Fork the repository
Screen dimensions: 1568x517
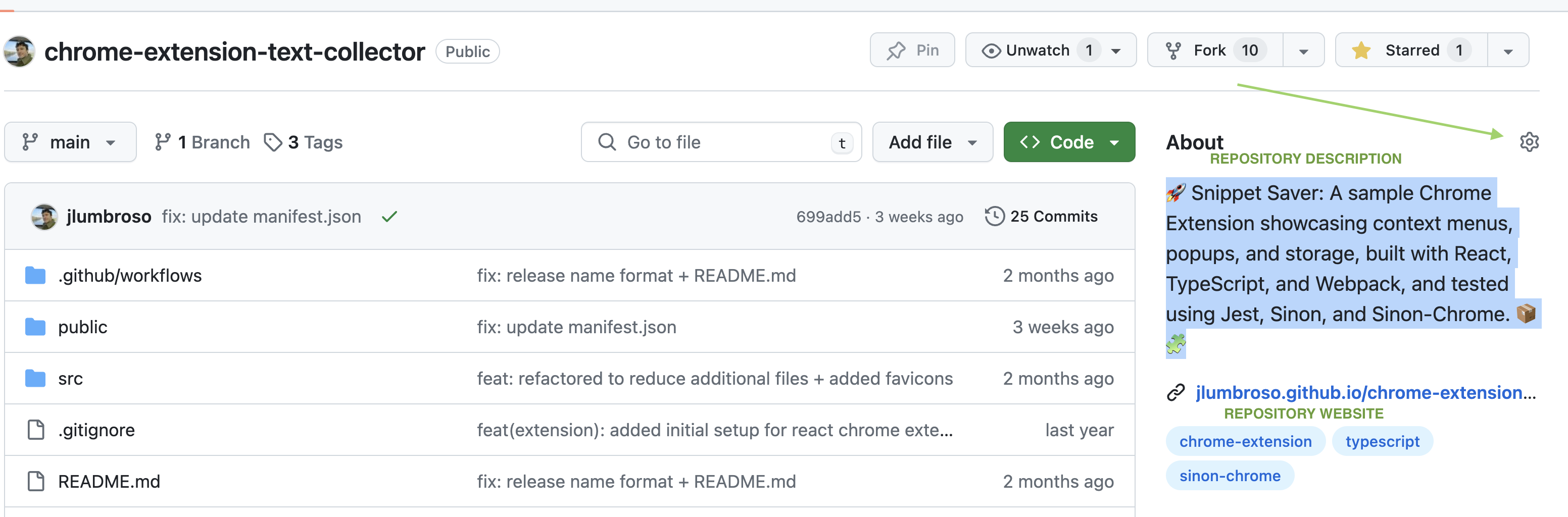[1214, 50]
